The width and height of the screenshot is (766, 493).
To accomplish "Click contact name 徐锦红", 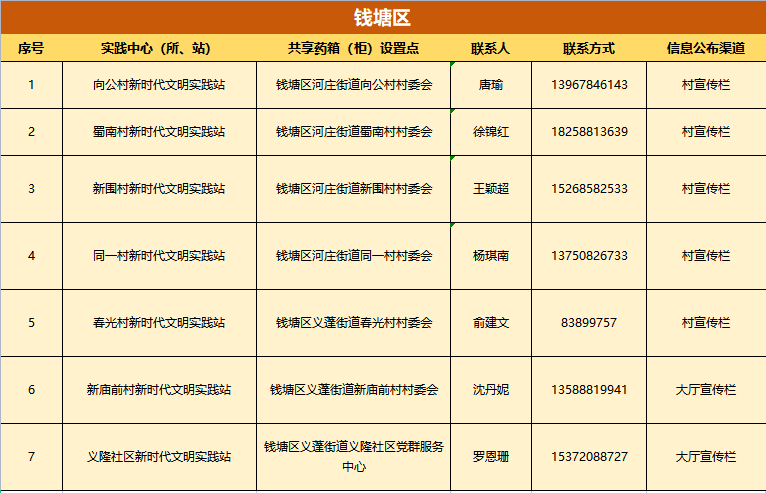I will click(491, 132).
